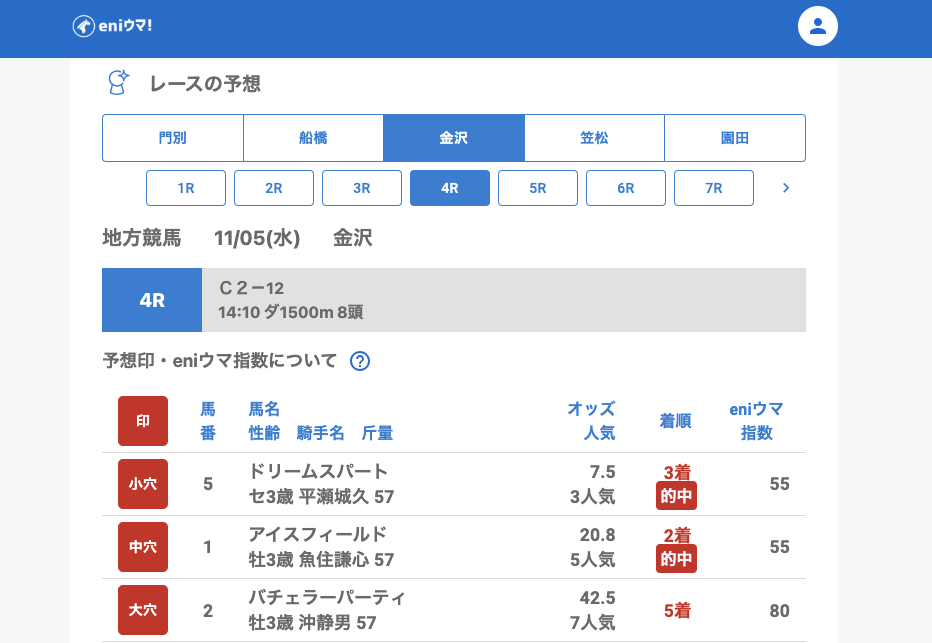The image size is (932, 643).
Task: Choose the 7R race button
Action: [x=714, y=188]
